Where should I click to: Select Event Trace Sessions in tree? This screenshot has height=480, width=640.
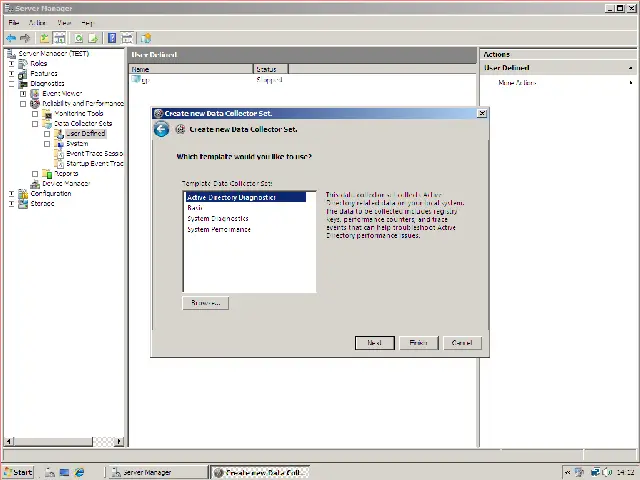[x=94, y=153]
